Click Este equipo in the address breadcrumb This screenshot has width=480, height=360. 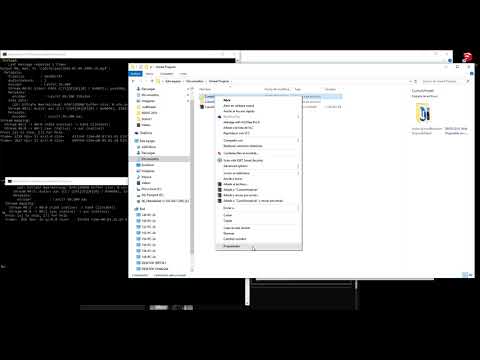click(x=173, y=81)
